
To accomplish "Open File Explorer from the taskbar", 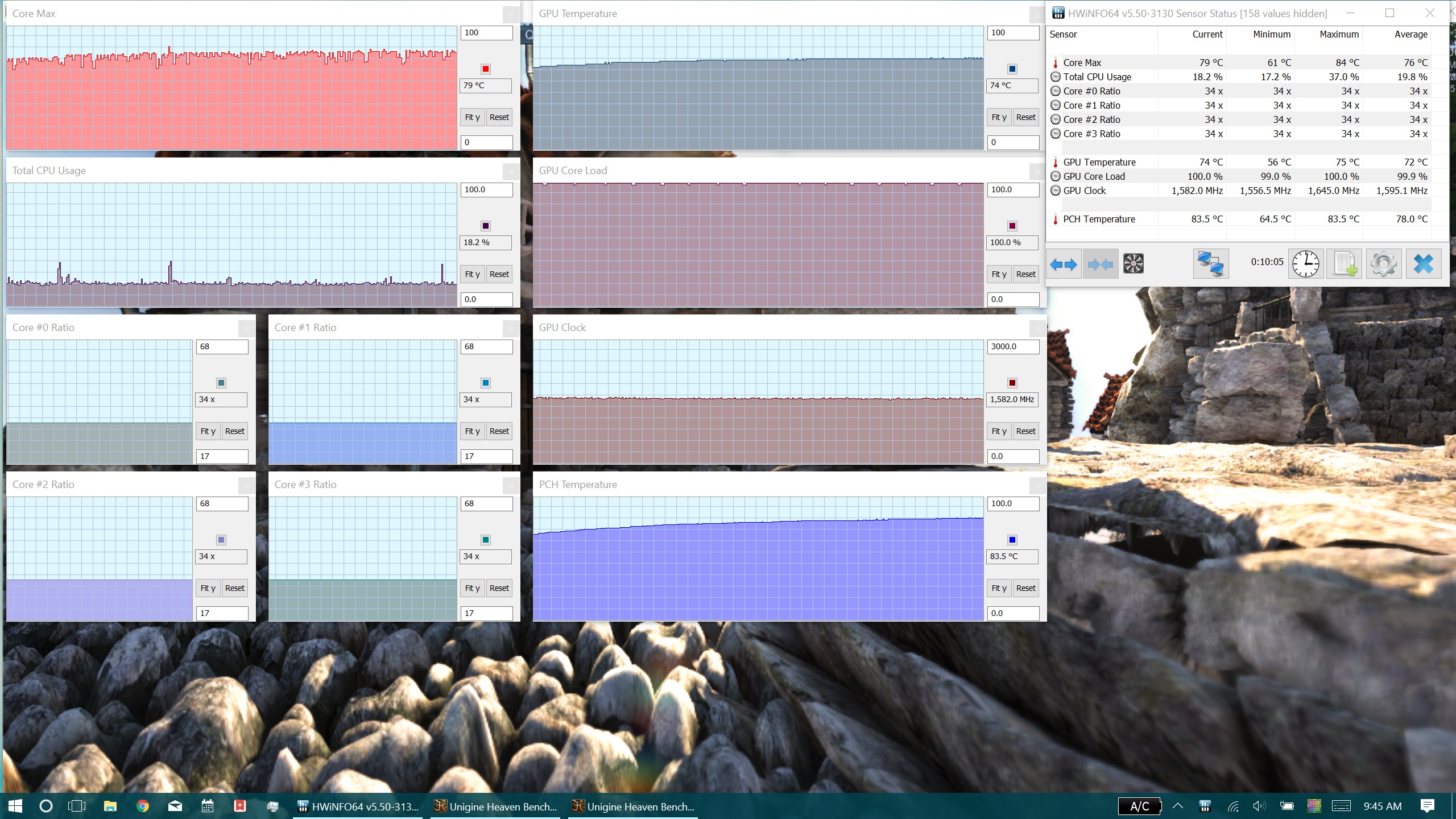I will [110, 806].
